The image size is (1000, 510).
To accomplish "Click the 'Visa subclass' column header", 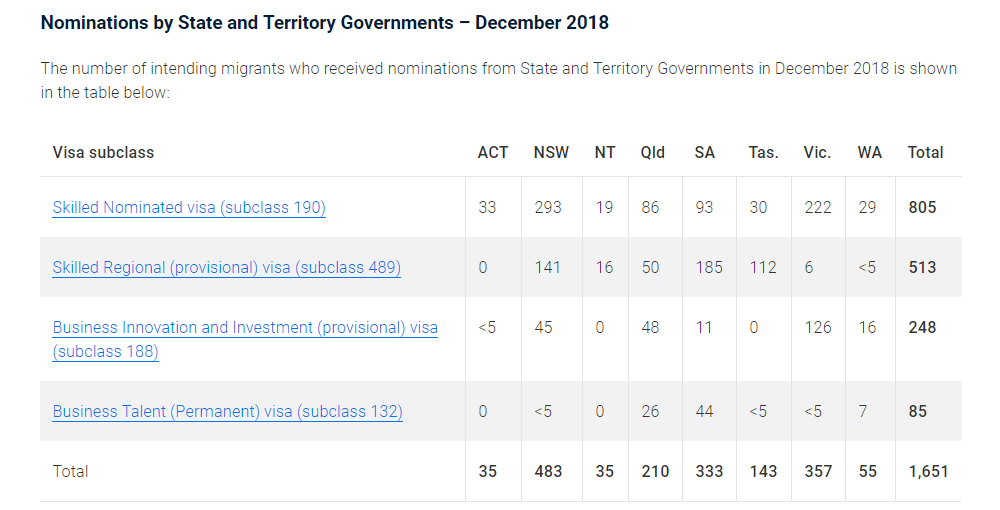I will [x=103, y=153].
